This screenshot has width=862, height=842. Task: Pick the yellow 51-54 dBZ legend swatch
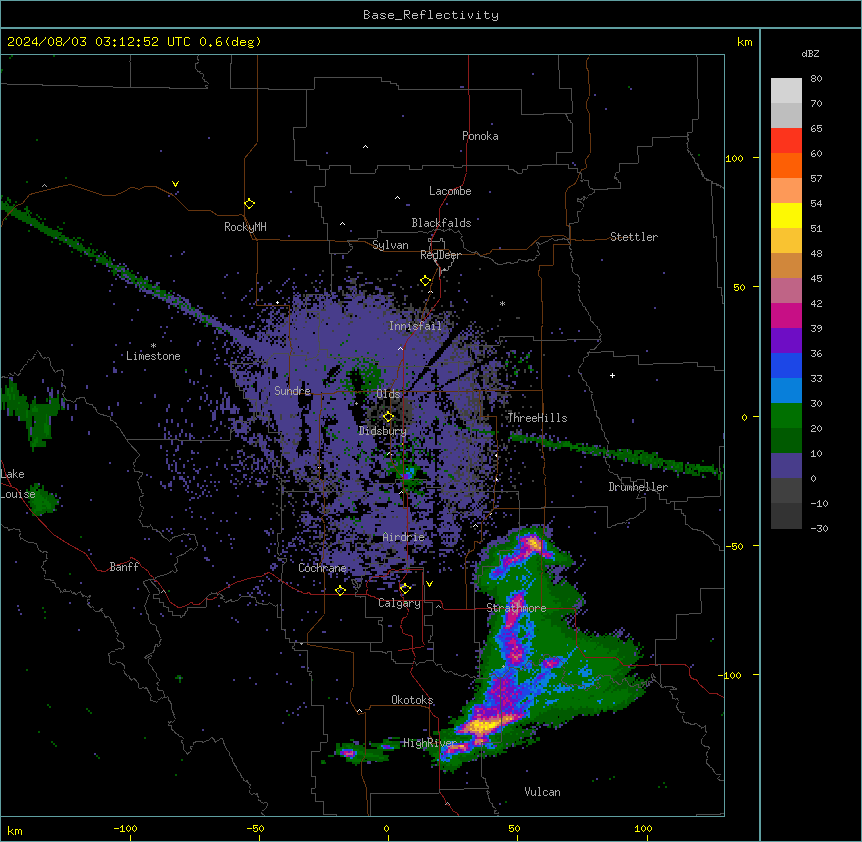pyautogui.click(x=786, y=215)
